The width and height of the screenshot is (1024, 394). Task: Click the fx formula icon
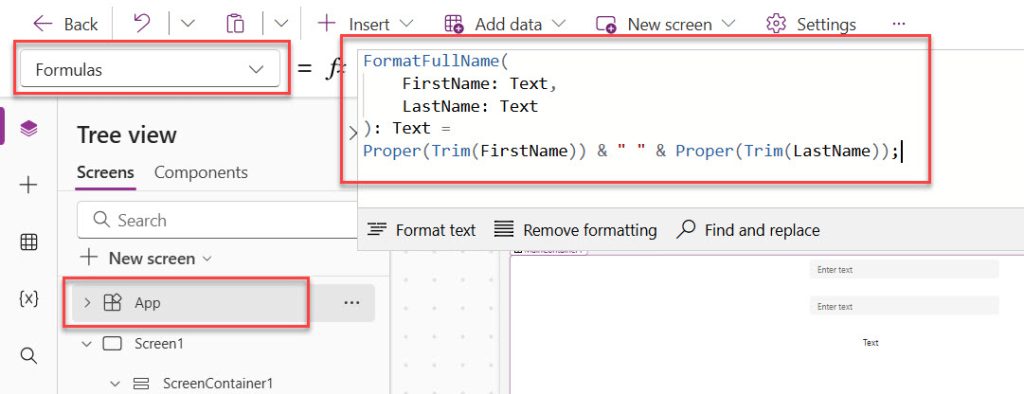point(335,69)
